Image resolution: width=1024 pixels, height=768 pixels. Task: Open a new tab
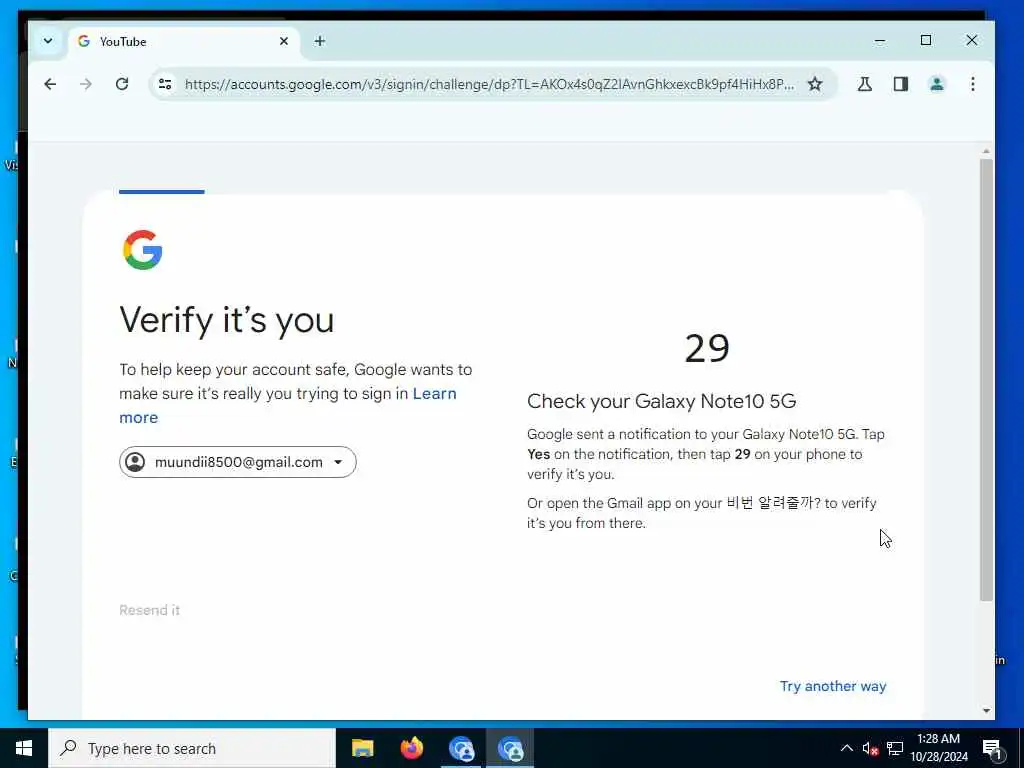[x=319, y=41]
